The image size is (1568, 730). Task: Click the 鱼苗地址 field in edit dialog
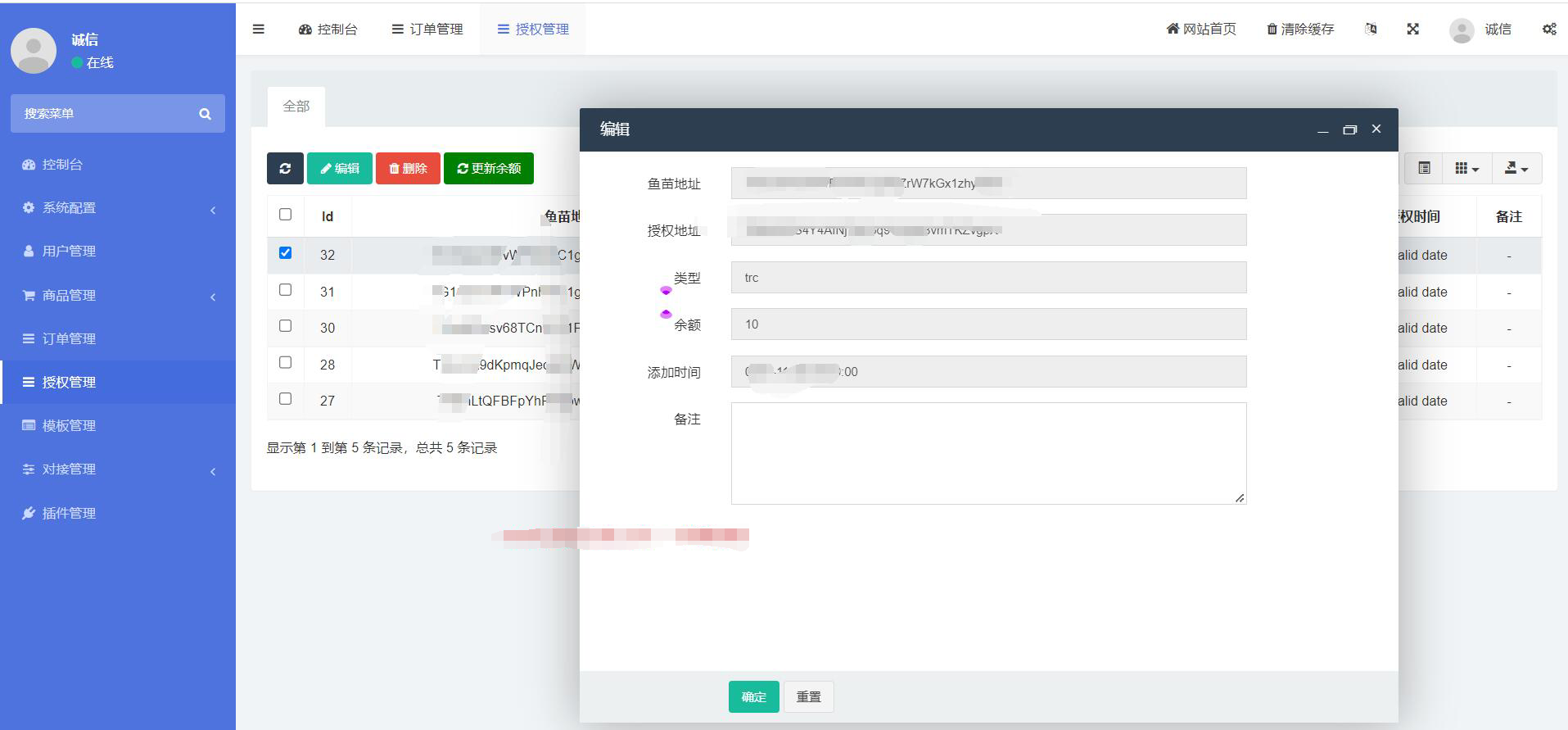pos(988,184)
